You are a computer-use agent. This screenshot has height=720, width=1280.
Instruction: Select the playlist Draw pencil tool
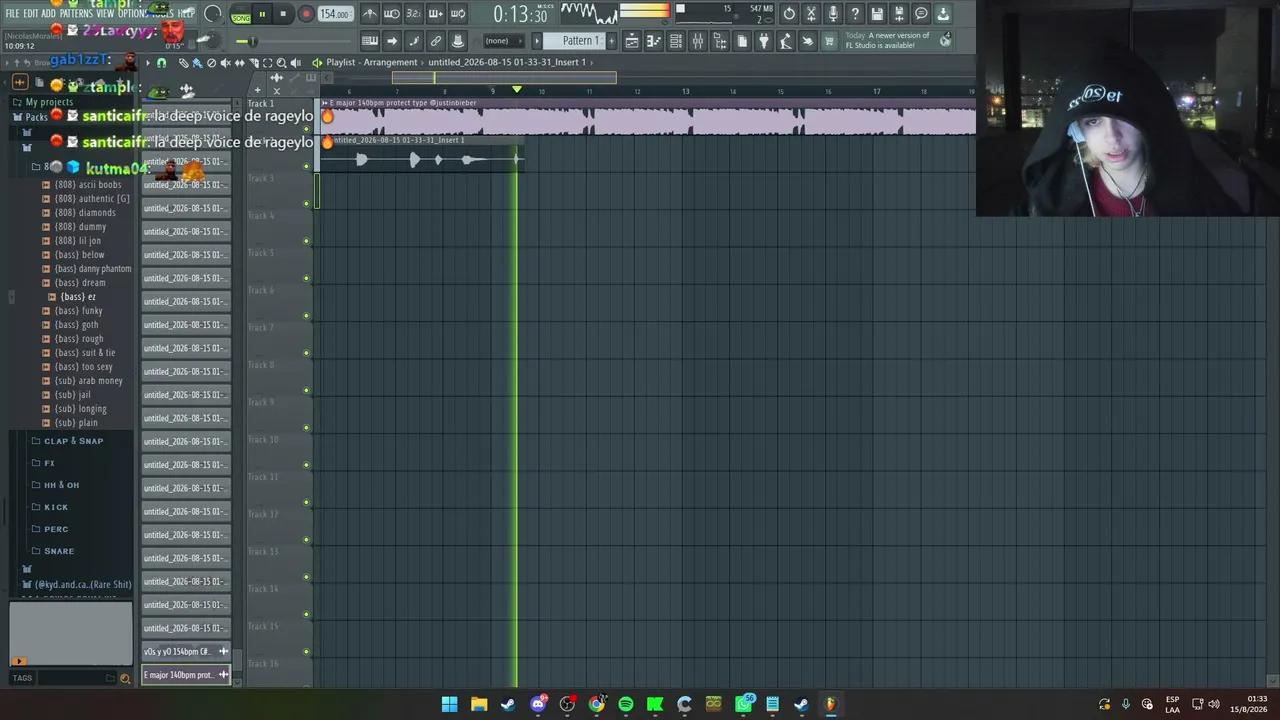pos(184,63)
